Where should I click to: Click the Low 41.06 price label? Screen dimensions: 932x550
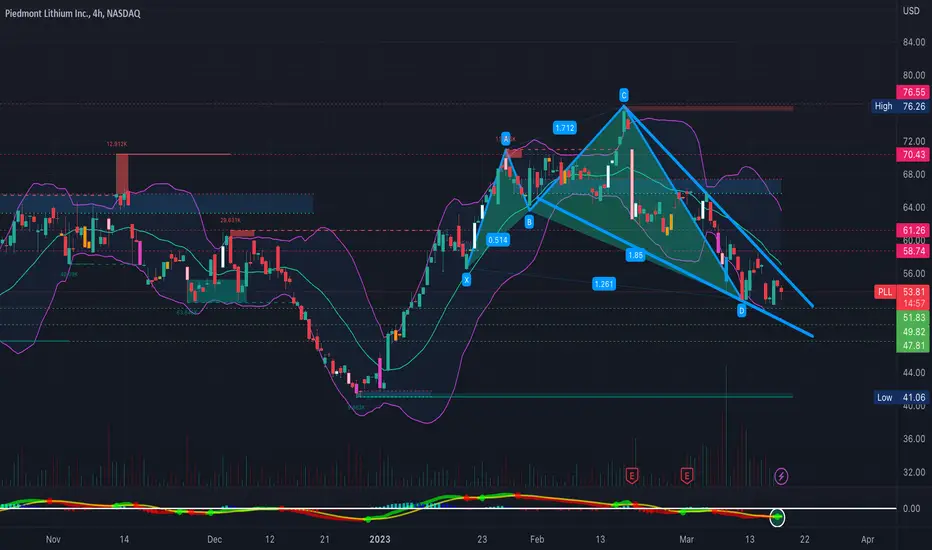901,397
